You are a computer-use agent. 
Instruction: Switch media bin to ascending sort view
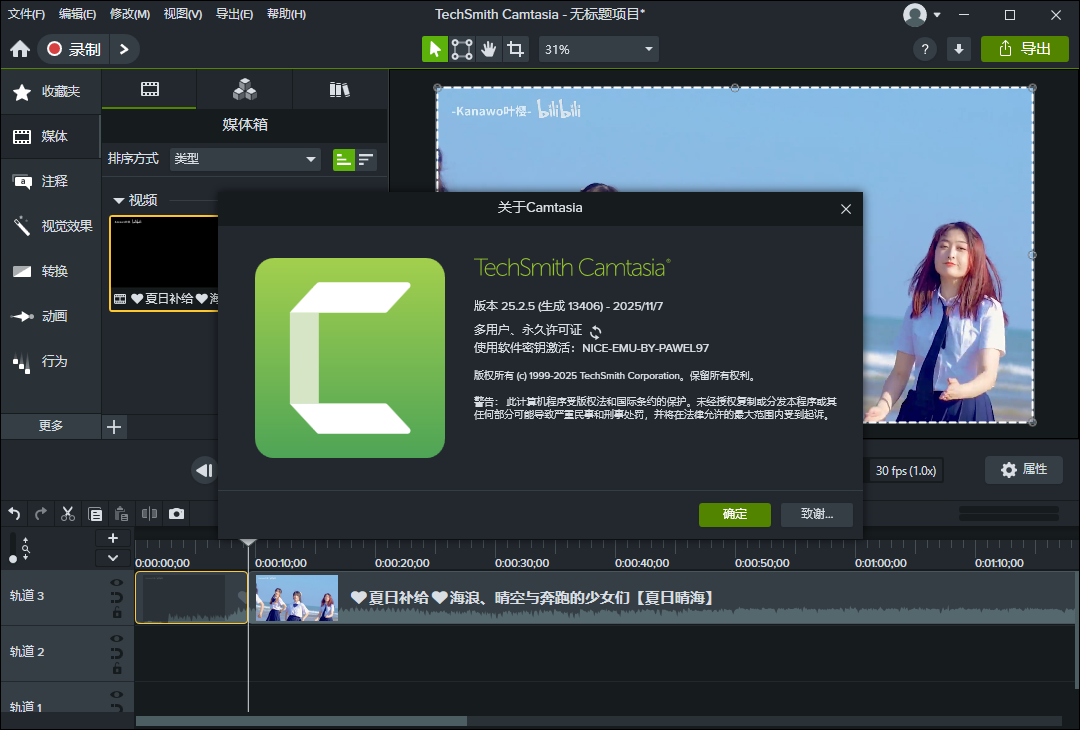point(344,160)
